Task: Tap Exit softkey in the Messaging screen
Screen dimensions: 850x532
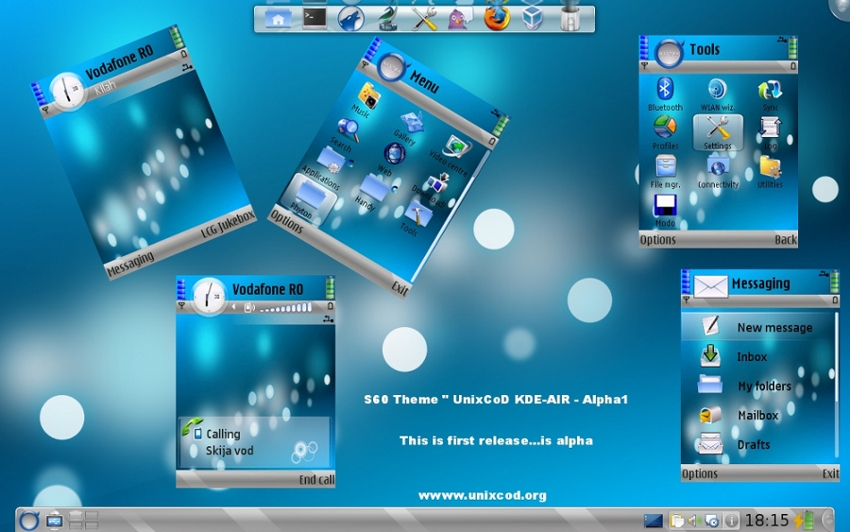Action: pos(830,473)
